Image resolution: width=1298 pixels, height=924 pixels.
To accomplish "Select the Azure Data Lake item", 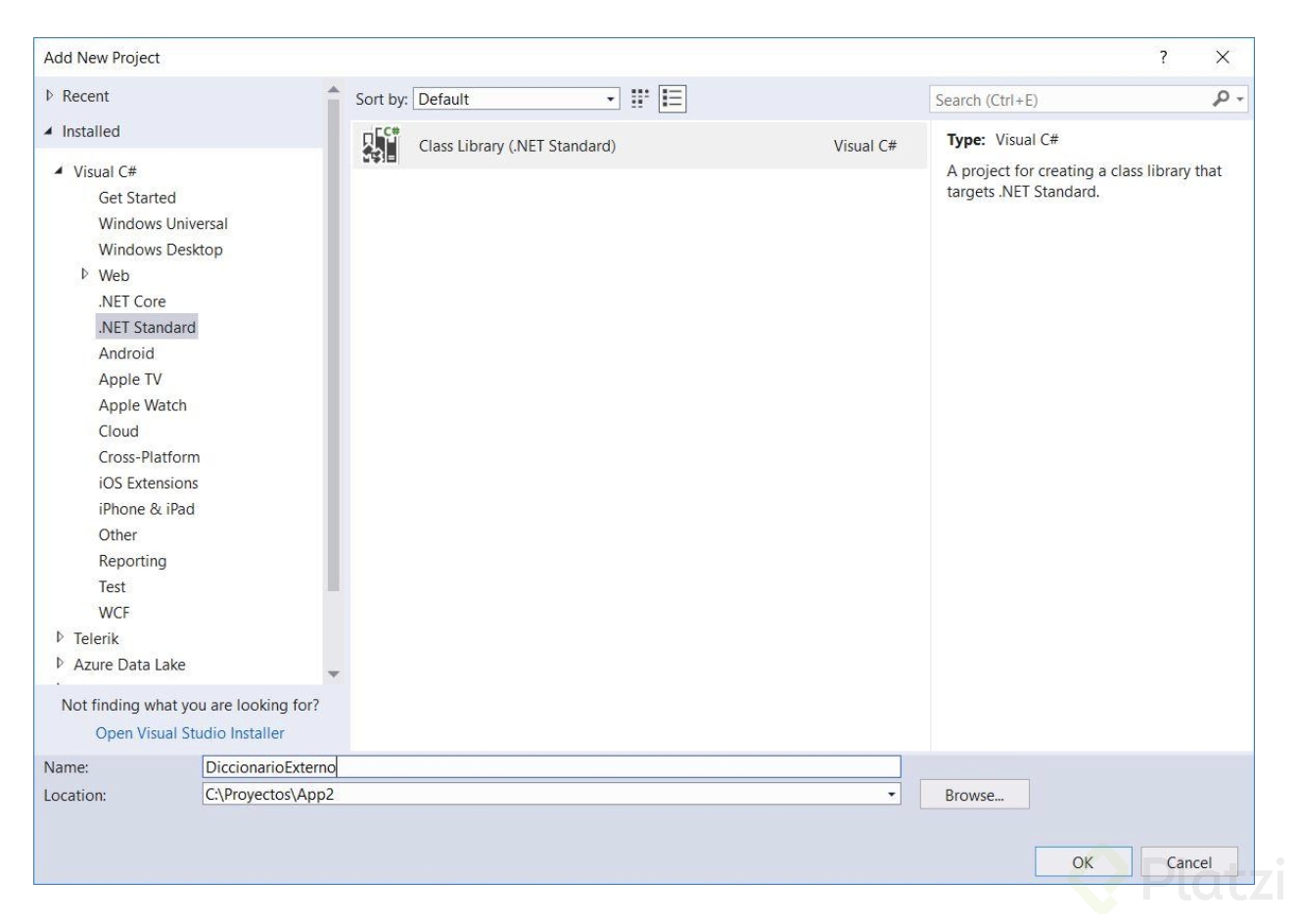I will [x=129, y=664].
